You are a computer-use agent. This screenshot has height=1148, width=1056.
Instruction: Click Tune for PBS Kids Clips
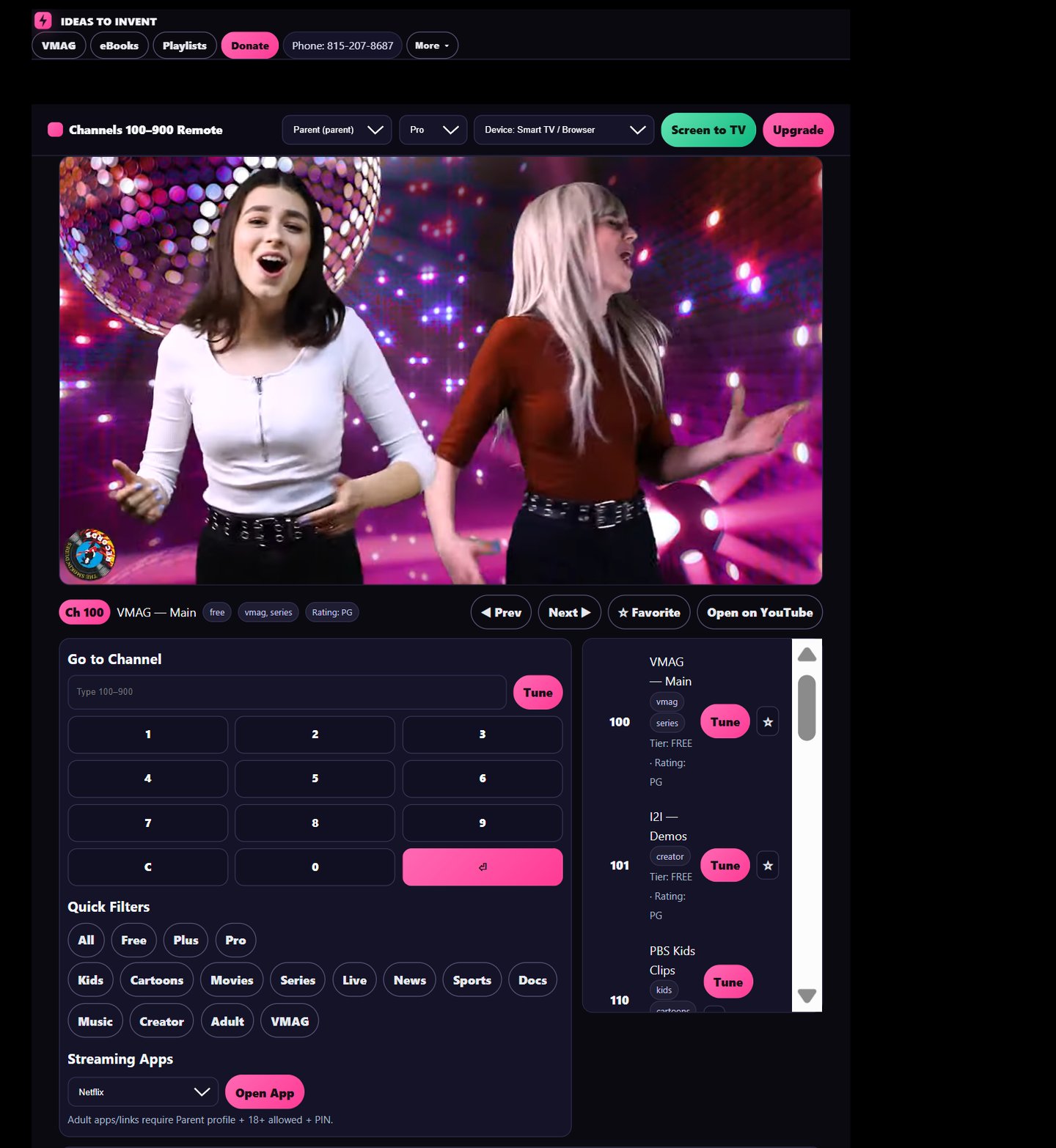(x=728, y=982)
